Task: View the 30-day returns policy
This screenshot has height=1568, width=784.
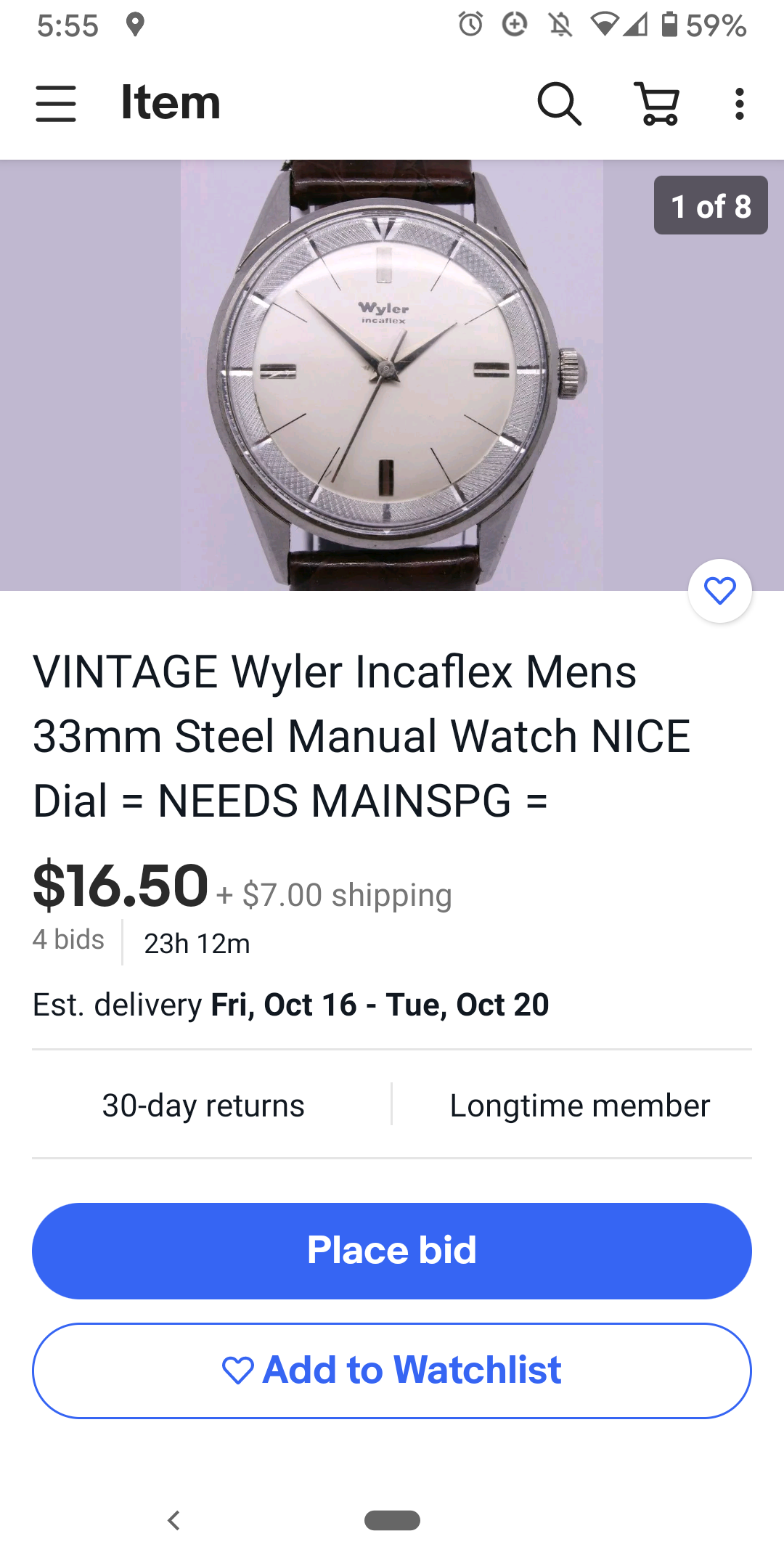Action: 203,1106
